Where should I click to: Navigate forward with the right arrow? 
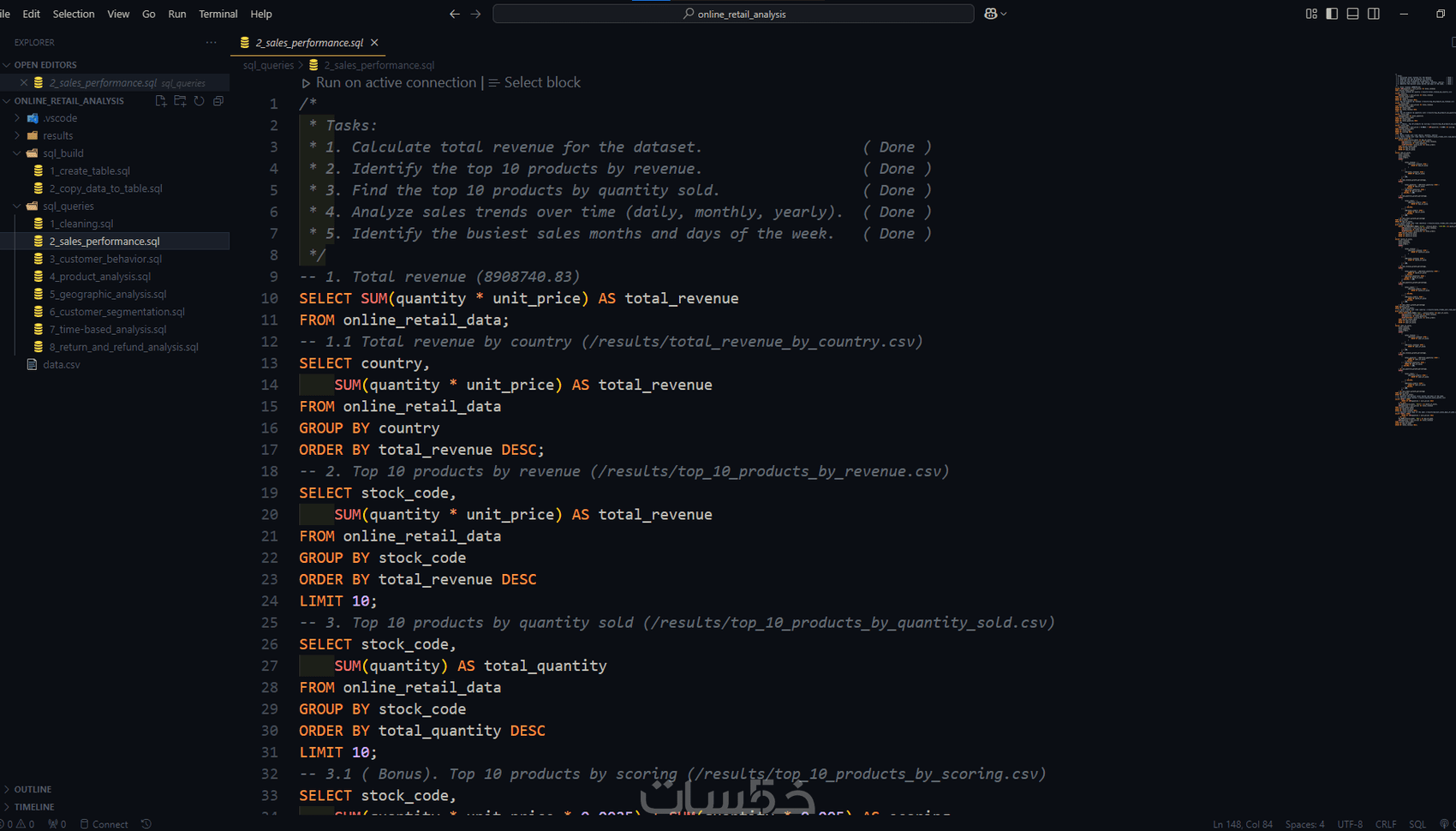coord(476,14)
